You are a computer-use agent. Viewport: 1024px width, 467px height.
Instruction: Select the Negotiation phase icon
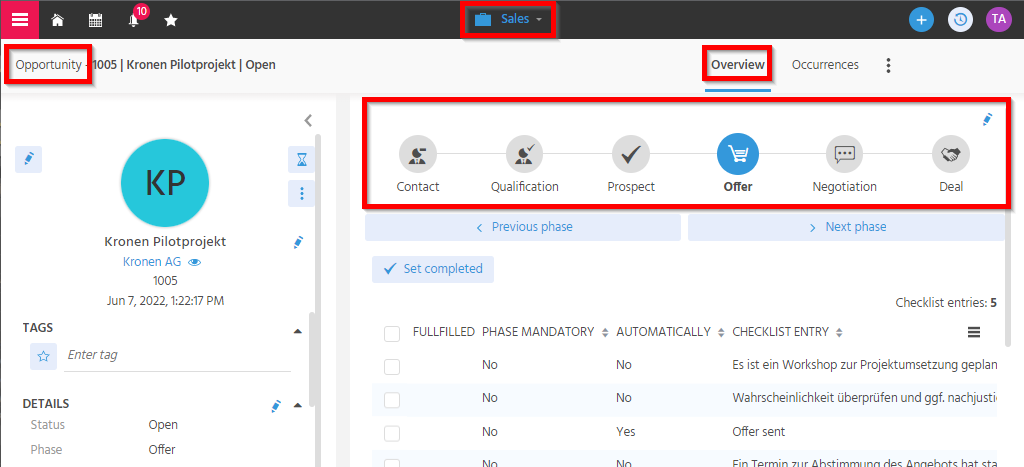click(x=844, y=155)
